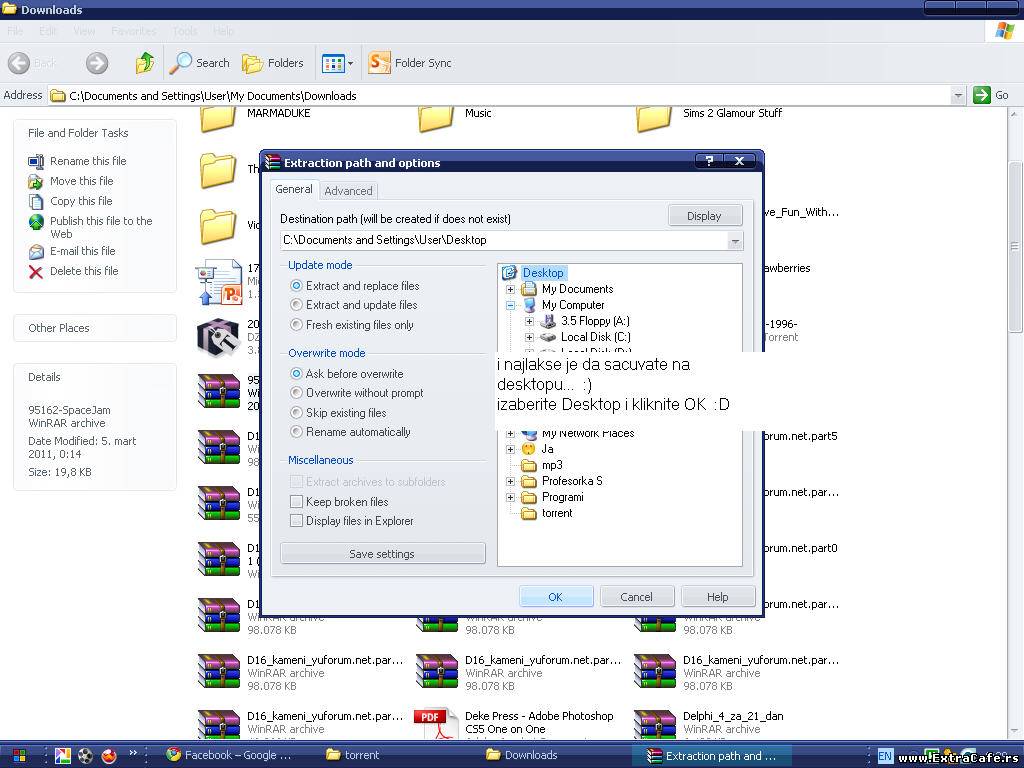
Task: Choose Ask before overwrite
Action: (x=296, y=374)
